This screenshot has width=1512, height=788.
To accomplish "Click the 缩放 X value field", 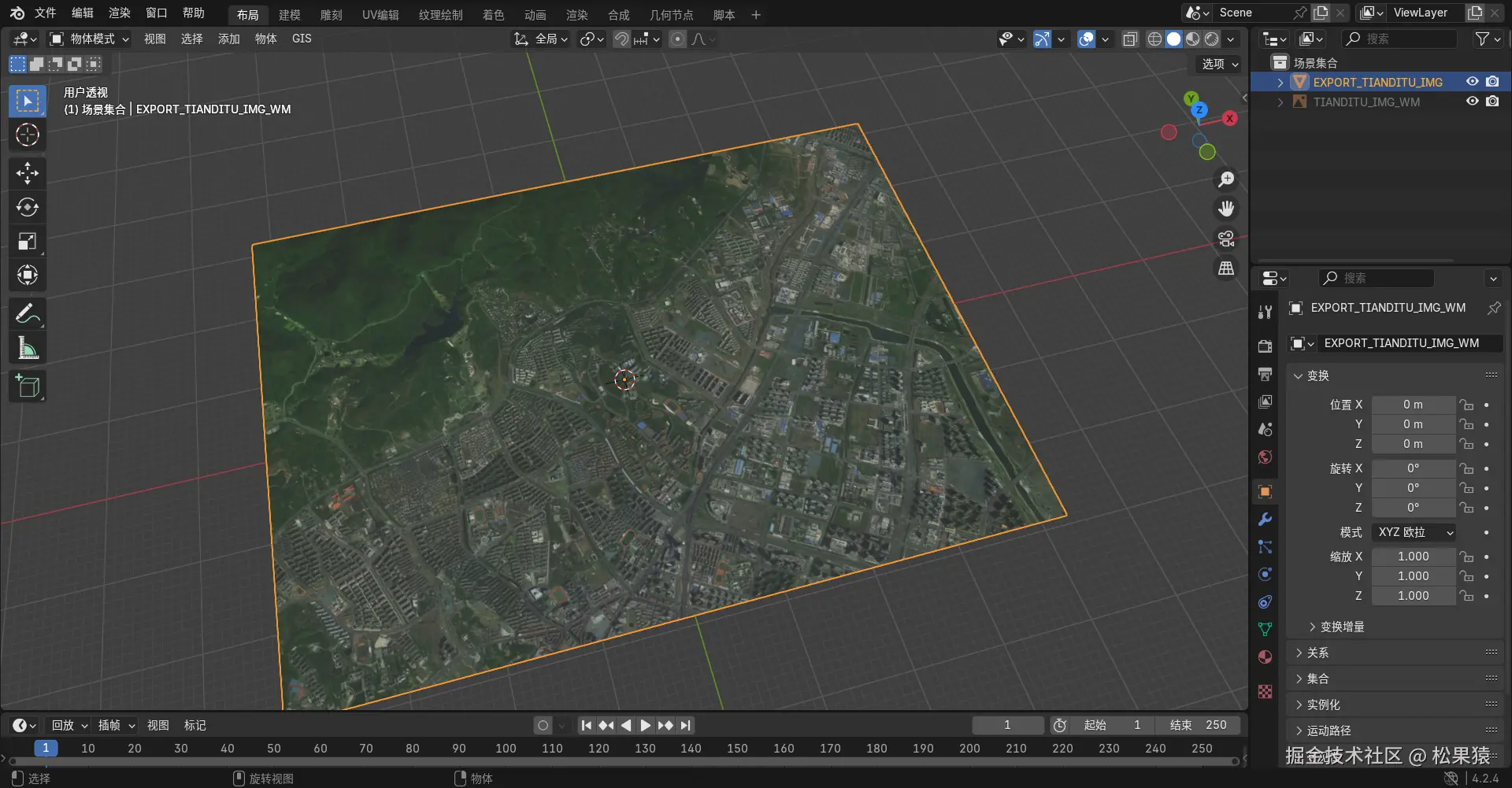I will (1413, 557).
